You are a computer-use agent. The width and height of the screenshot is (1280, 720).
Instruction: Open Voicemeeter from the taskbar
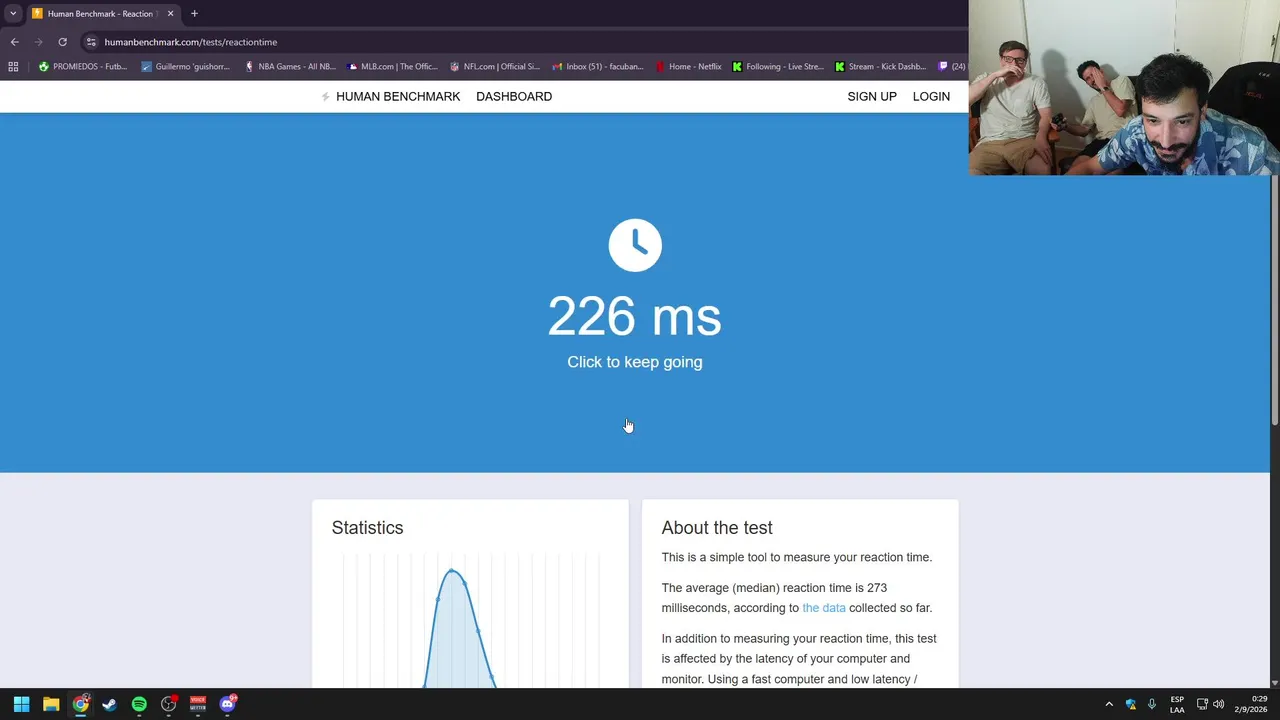pos(198,704)
